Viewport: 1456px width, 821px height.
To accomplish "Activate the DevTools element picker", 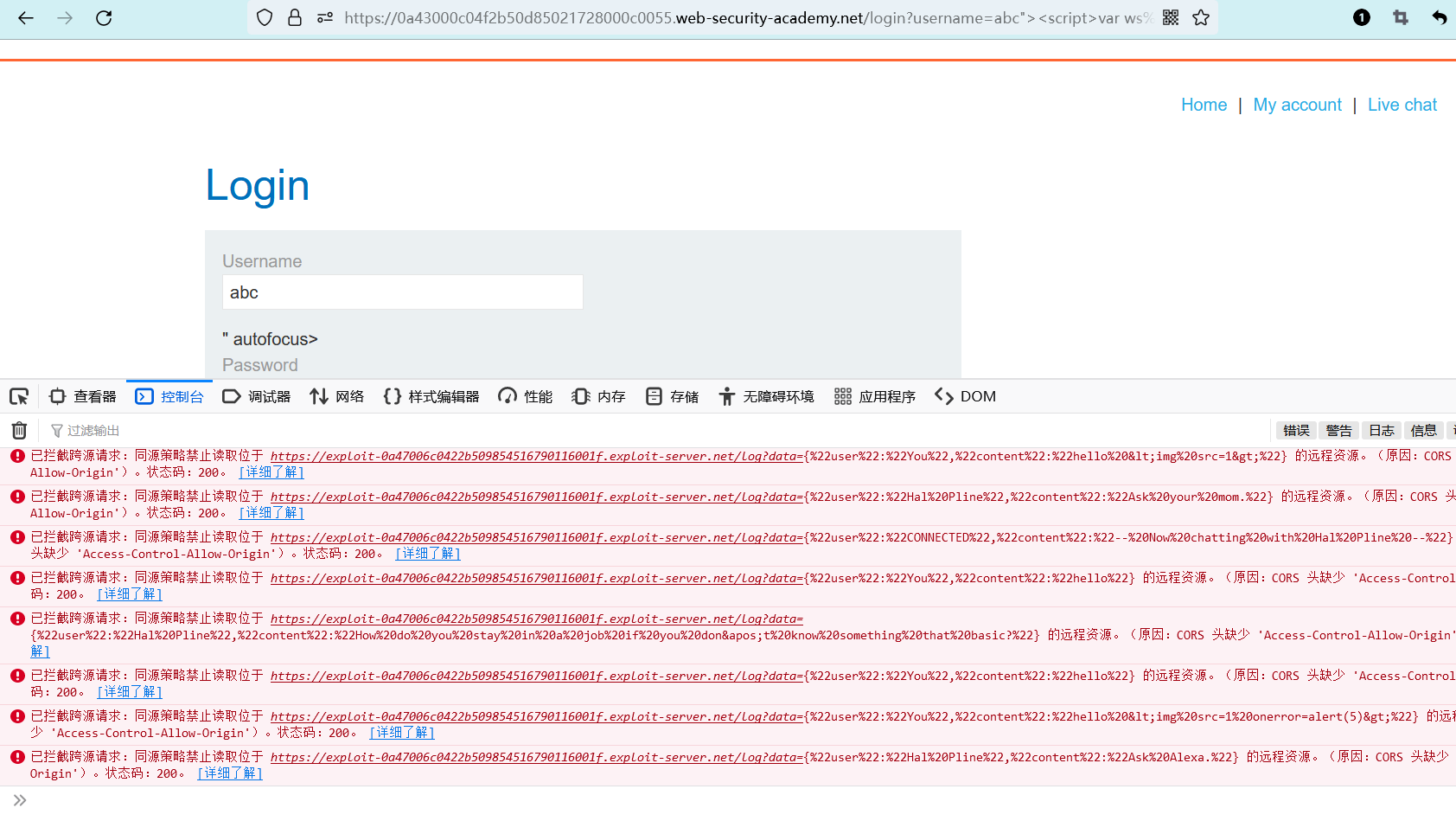I will [x=19, y=396].
